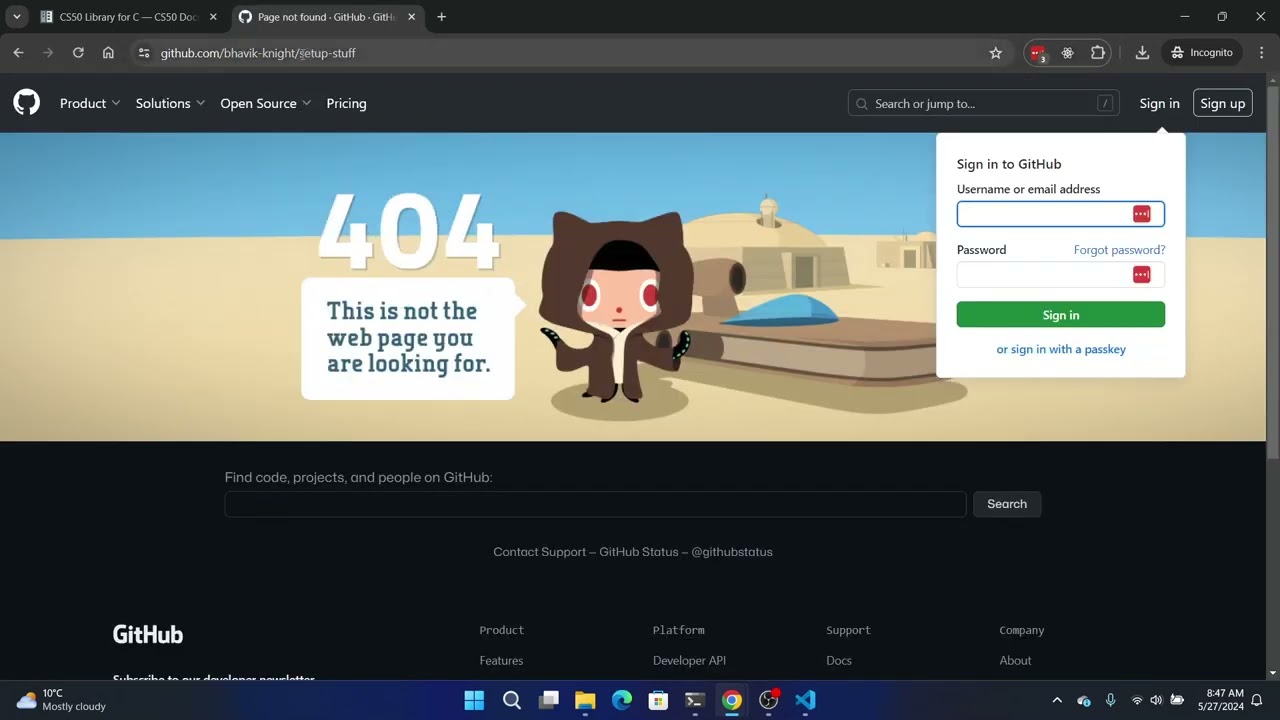Open Features footer link
Viewport: 1280px width, 720px height.
(x=501, y=661)
